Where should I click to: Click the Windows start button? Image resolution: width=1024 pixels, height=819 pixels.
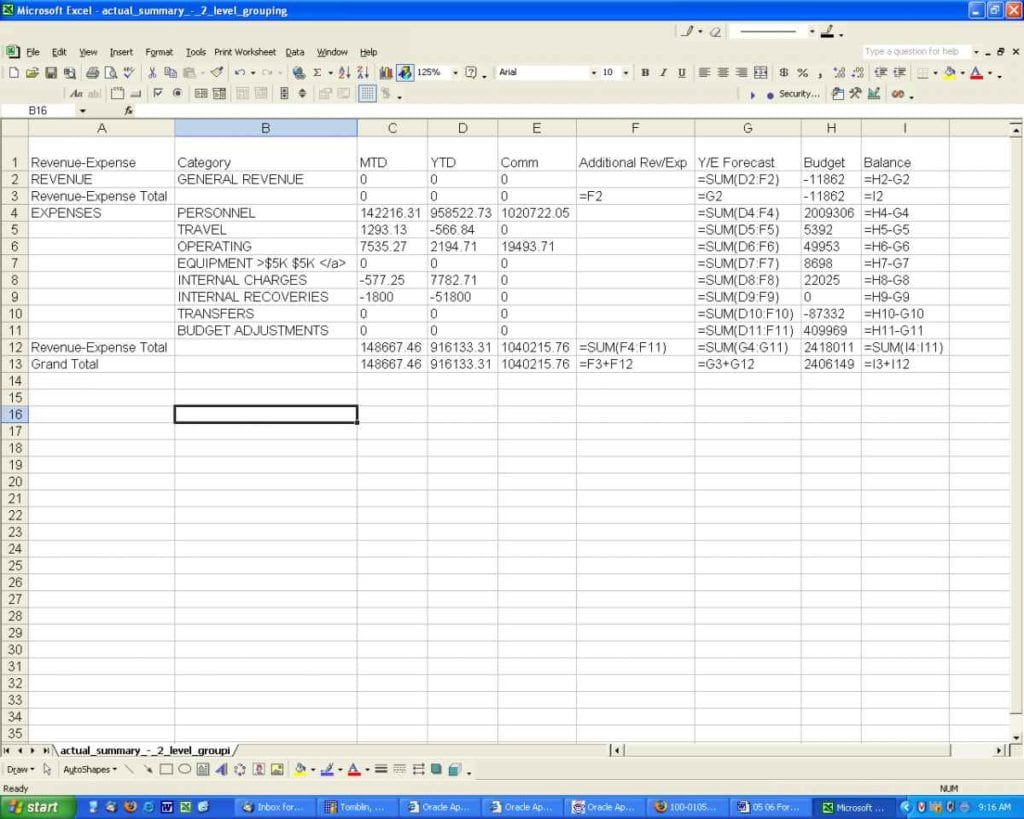[x=37, y=807]
